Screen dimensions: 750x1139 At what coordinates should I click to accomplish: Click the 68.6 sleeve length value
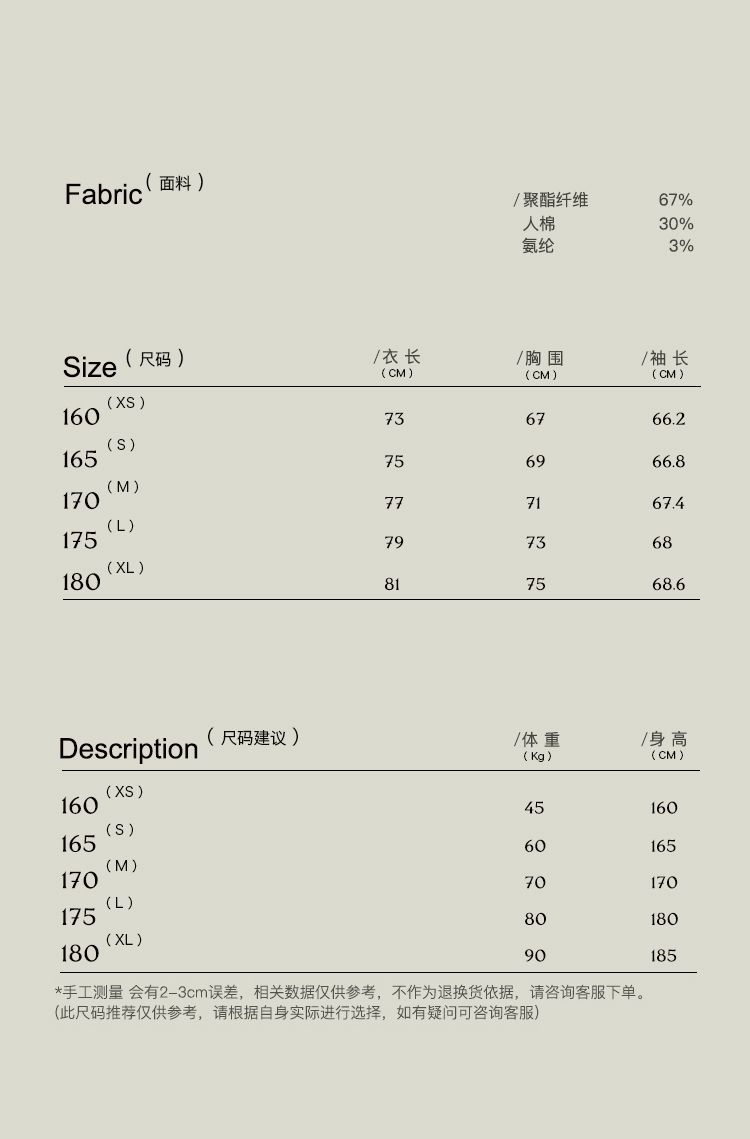click(668, 584)
